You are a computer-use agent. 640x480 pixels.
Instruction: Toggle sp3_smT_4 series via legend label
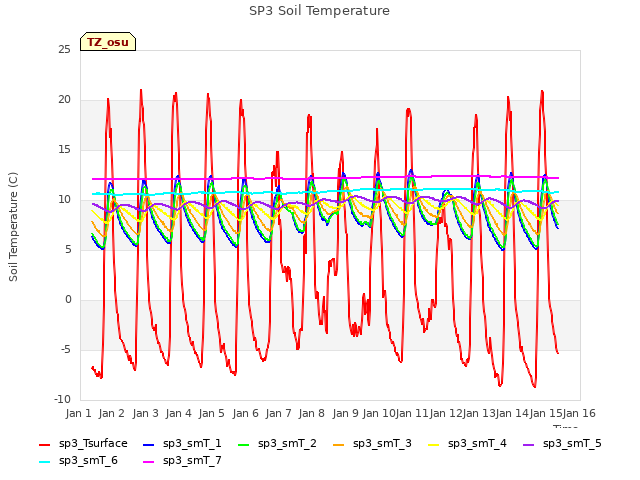pyautogui.click(x=477, y=444)
